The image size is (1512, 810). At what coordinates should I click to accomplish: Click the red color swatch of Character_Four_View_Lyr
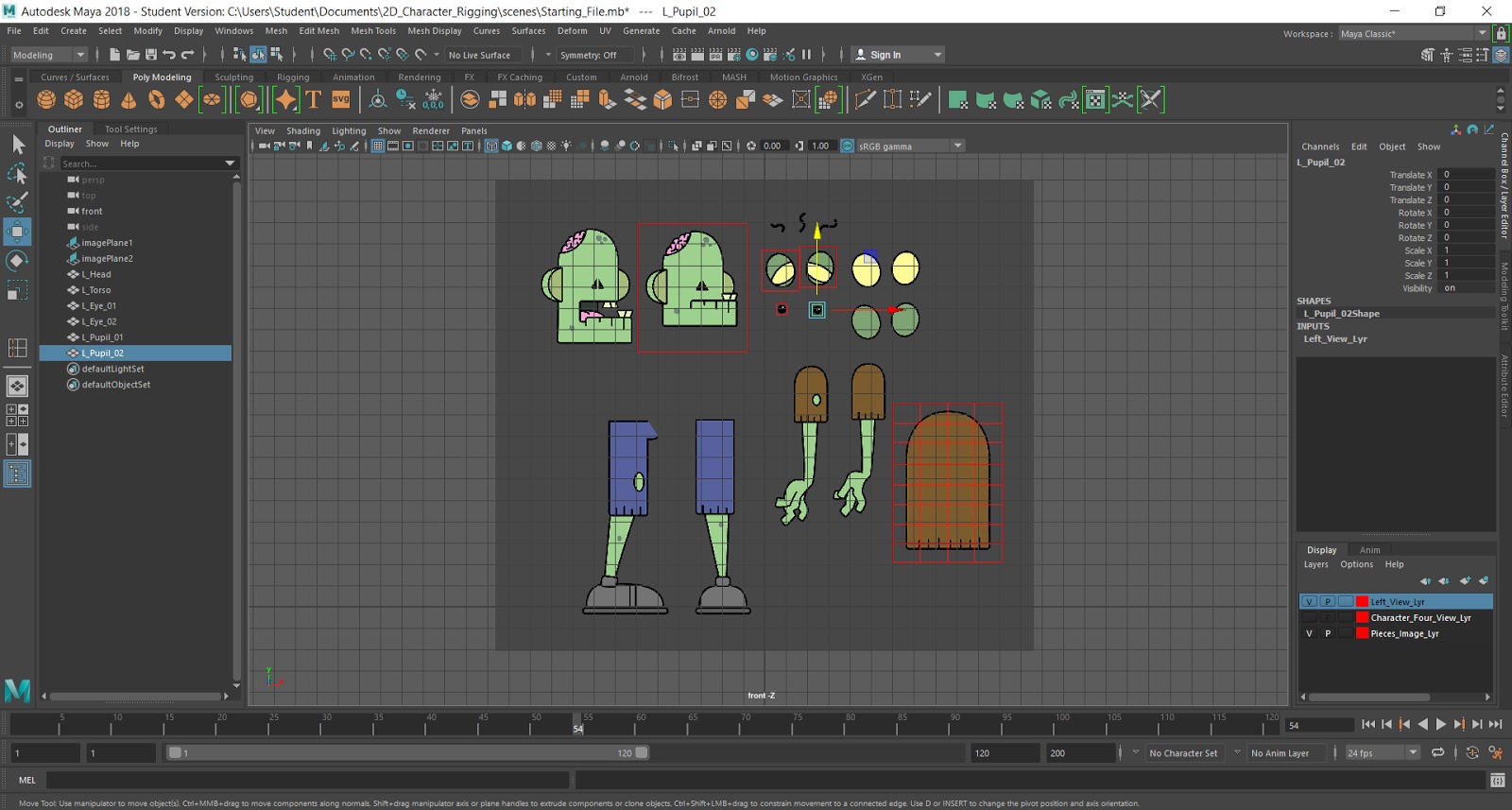point(1362,618)
